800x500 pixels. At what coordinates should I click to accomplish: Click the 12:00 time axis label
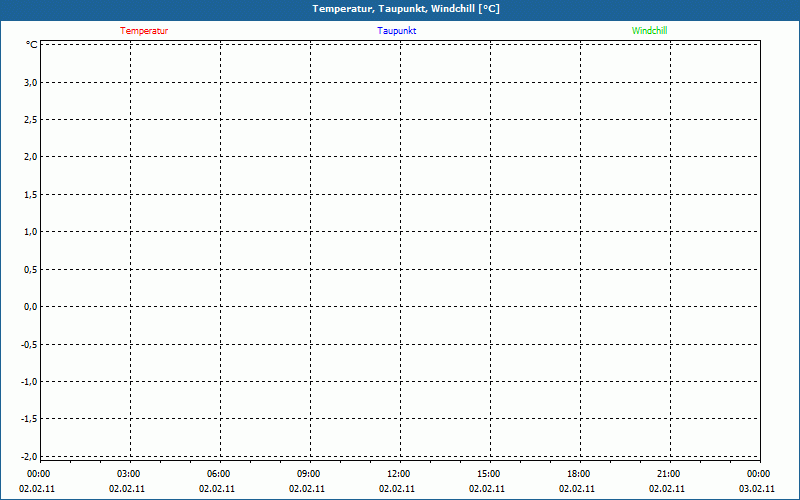click(398, 474)
